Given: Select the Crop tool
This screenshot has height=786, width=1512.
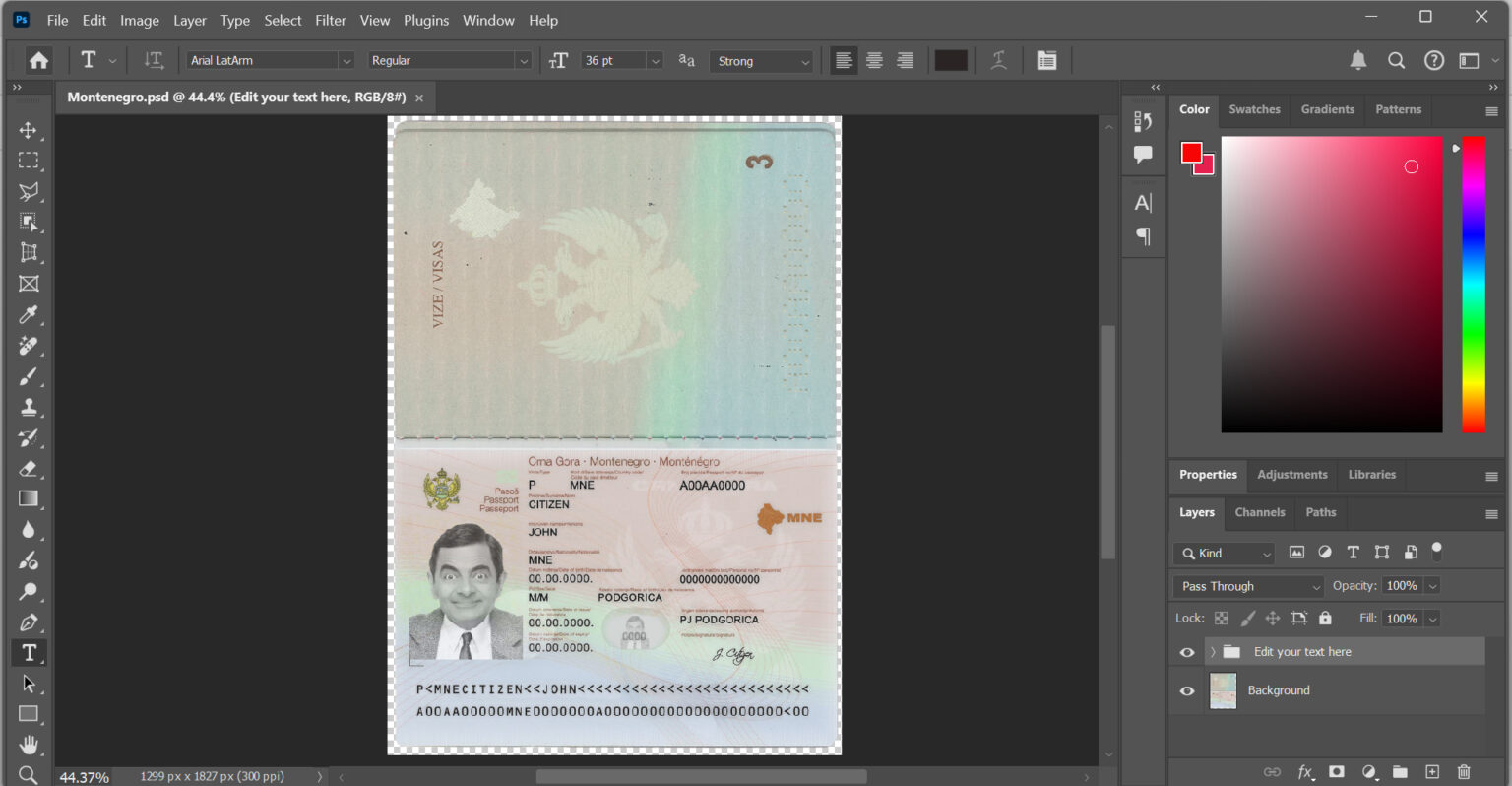Looking at the screenshot, I should tap(29, 253).
